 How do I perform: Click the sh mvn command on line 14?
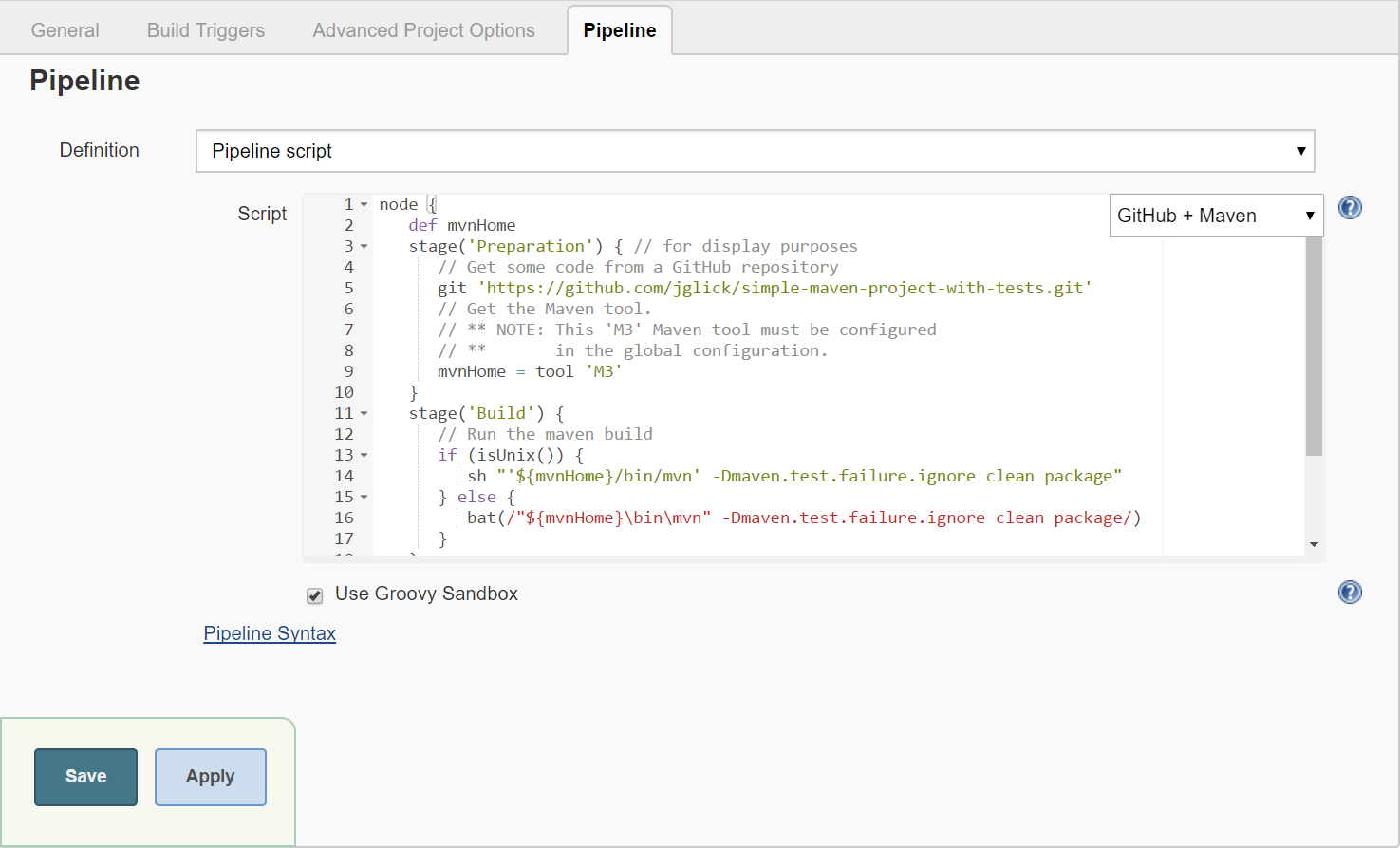tap(793, 476)
